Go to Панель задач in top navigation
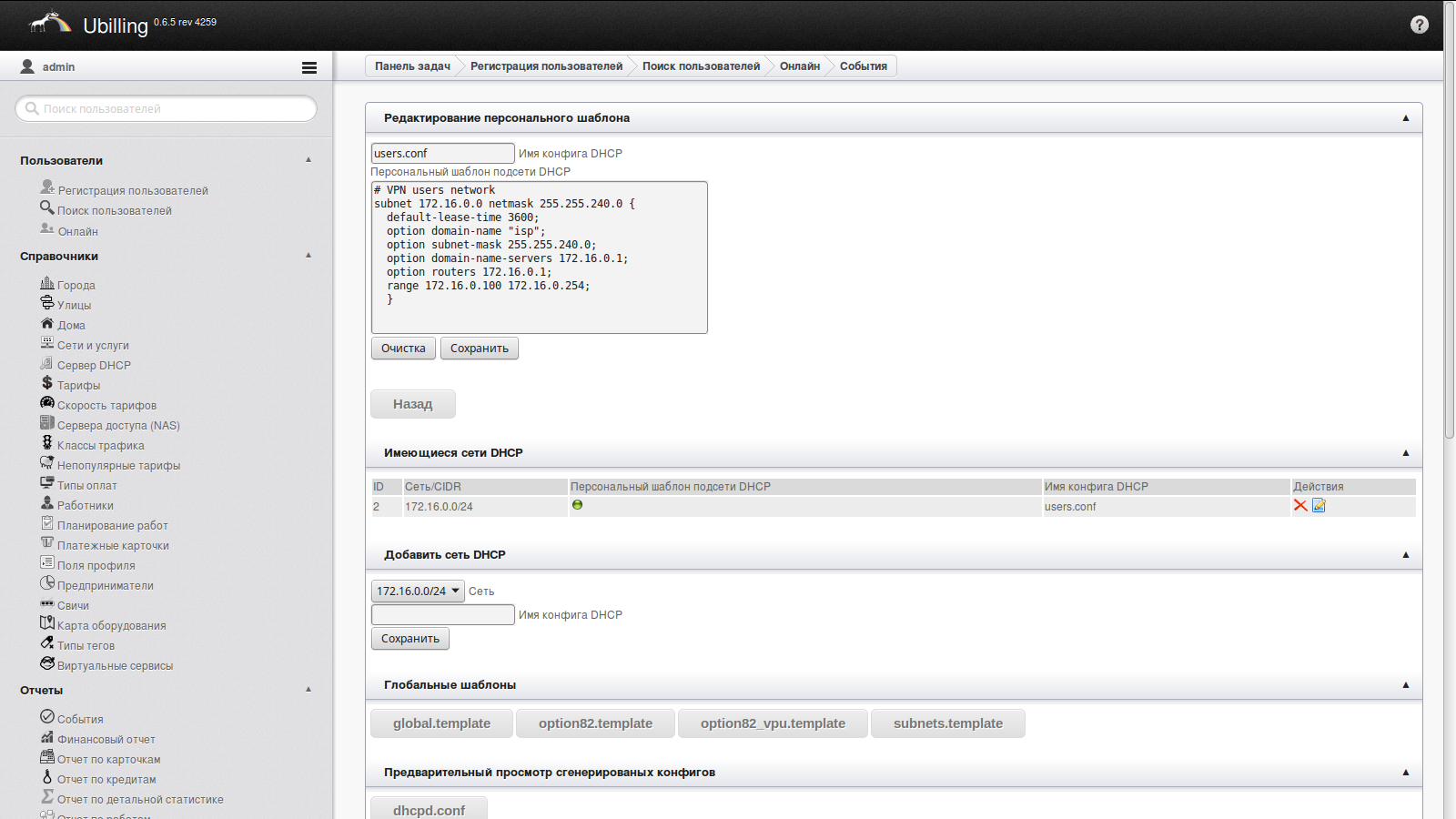1456x819 pixels. pyautogui.click(x=412, y=66)
